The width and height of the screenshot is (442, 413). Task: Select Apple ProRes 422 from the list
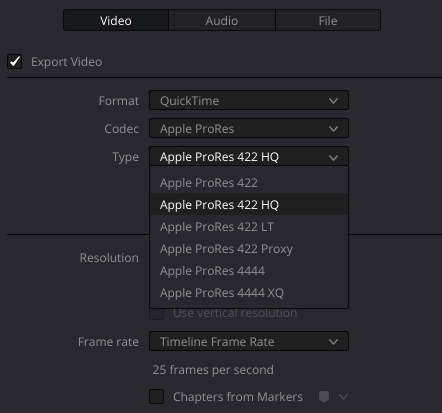249,183
